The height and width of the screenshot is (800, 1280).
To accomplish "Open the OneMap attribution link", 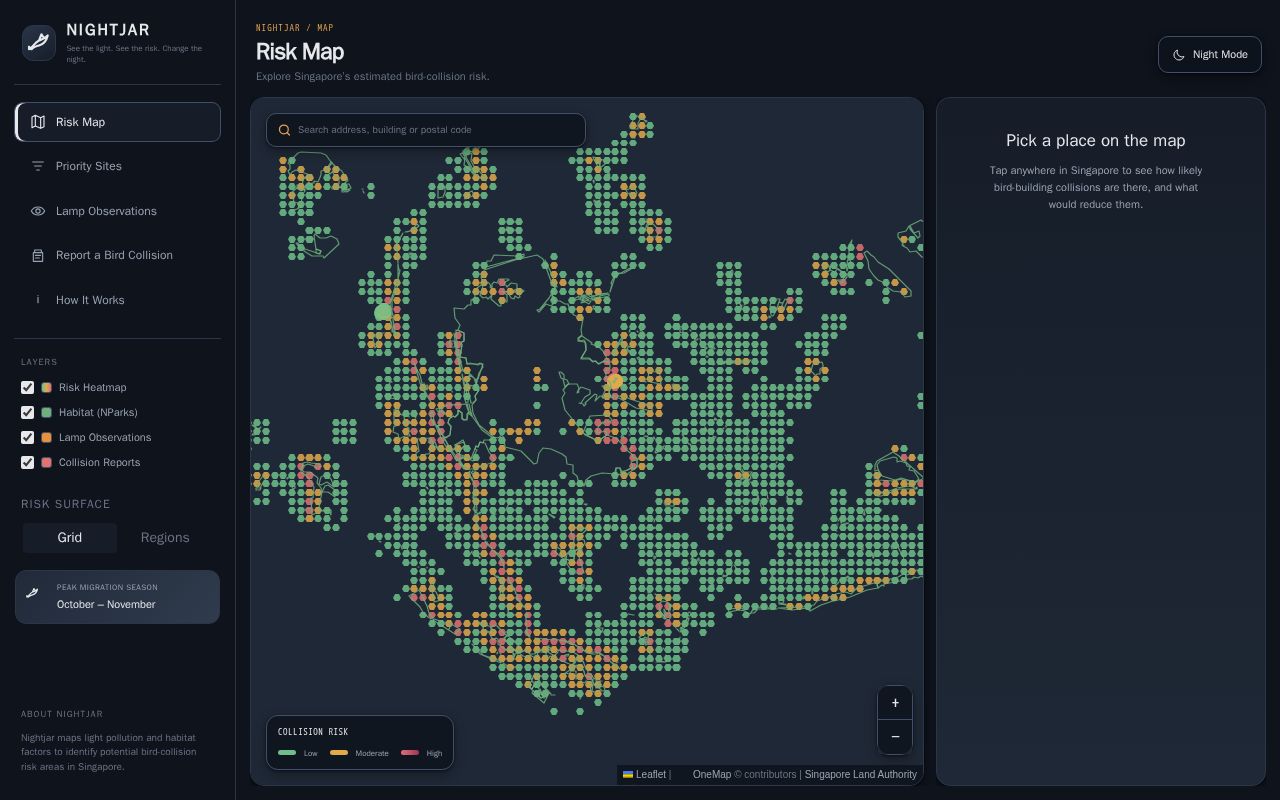I will tap(712, 774).
